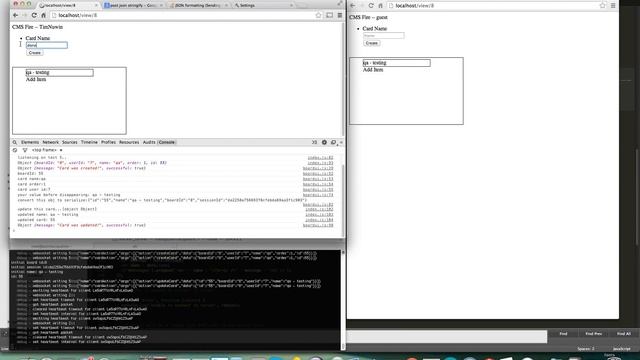Screen dimensions: 640x360
Task: Click the panel icon beside the left window's star
Action: pyautogui.click(x=329, y=15)
